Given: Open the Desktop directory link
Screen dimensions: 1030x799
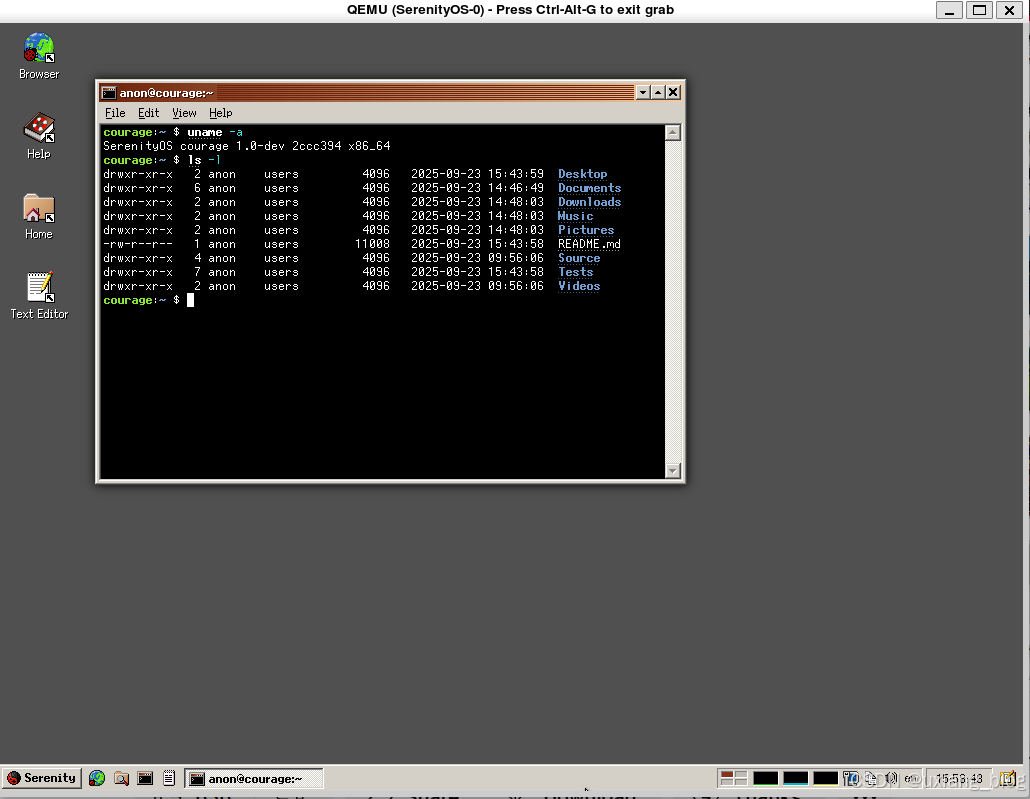Looking at the screenshot, I should (583, 174).
